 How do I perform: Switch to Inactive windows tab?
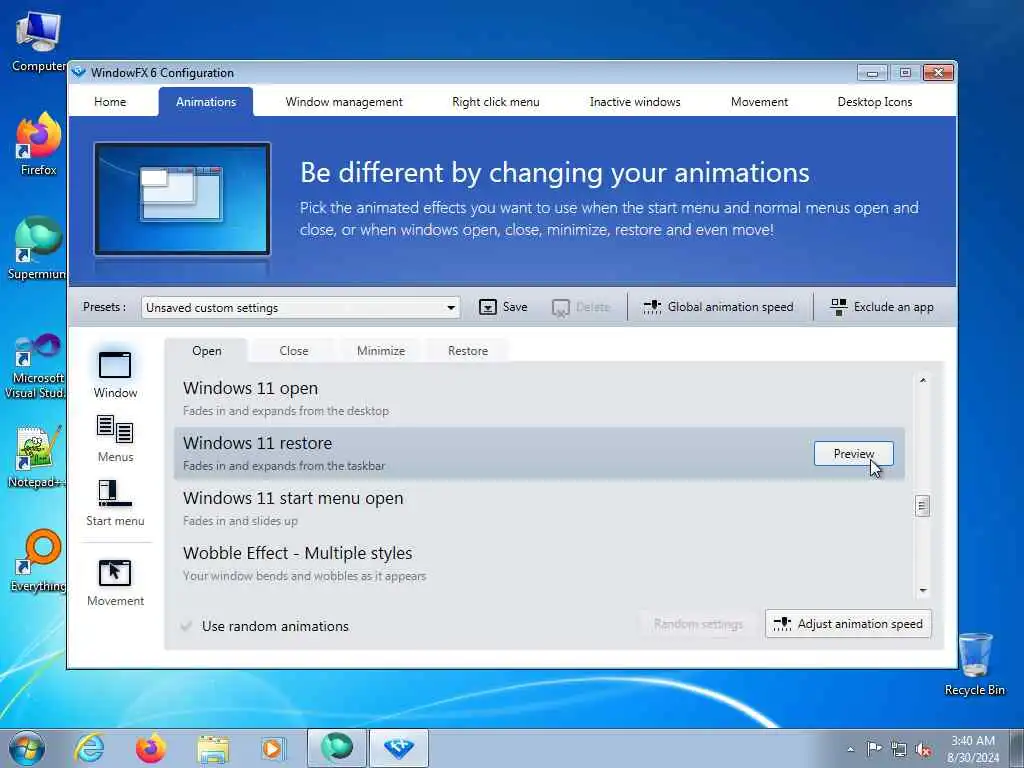tap(635, 102)
